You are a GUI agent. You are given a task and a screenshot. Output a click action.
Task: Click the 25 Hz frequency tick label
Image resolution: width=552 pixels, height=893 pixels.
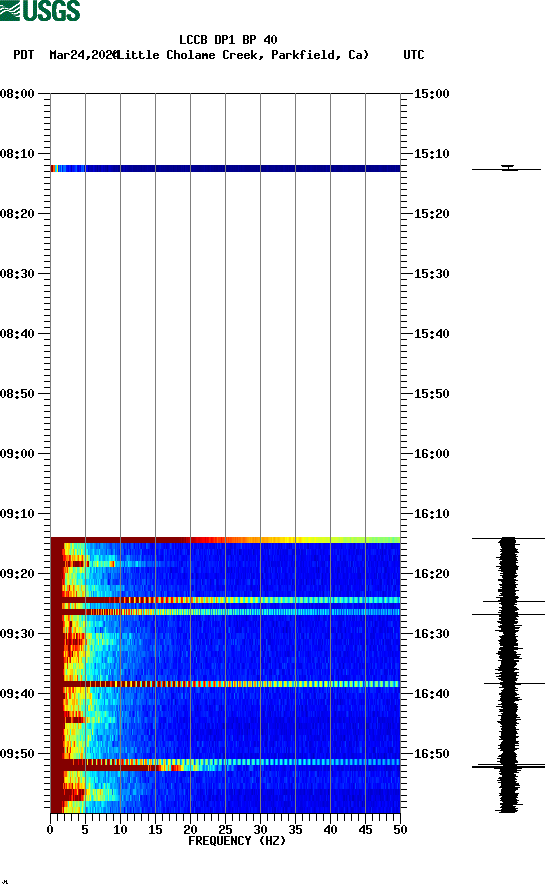(225, 830)
